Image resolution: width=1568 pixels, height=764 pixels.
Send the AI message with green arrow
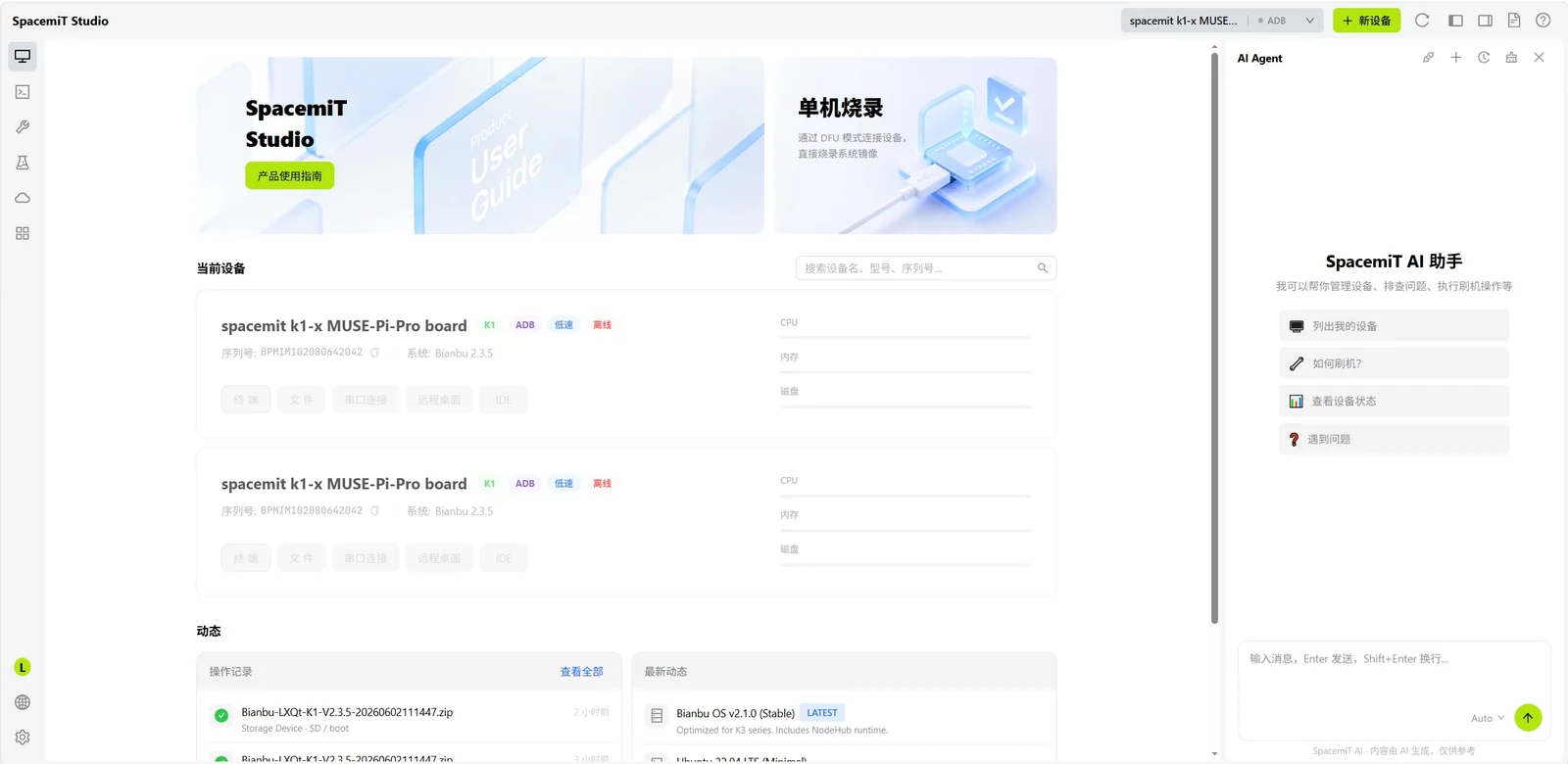coord(1528,718)
